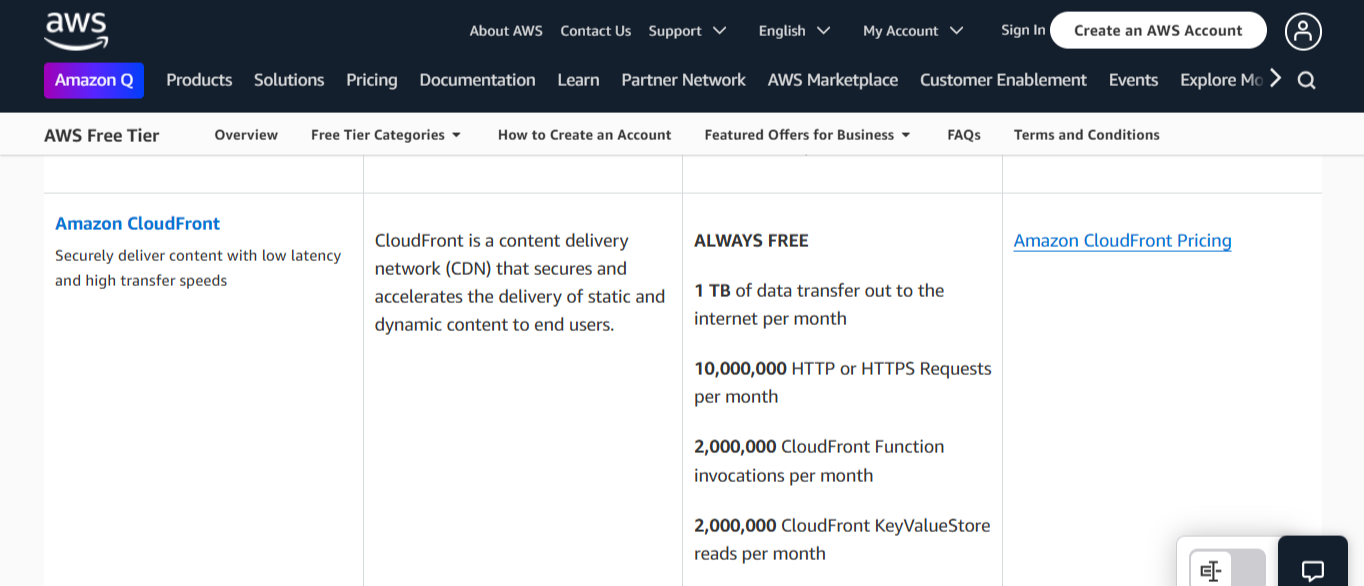This screenshot has height=586, width=1364.
Task: Click the AWS logo
Action: tap(76, 30)
